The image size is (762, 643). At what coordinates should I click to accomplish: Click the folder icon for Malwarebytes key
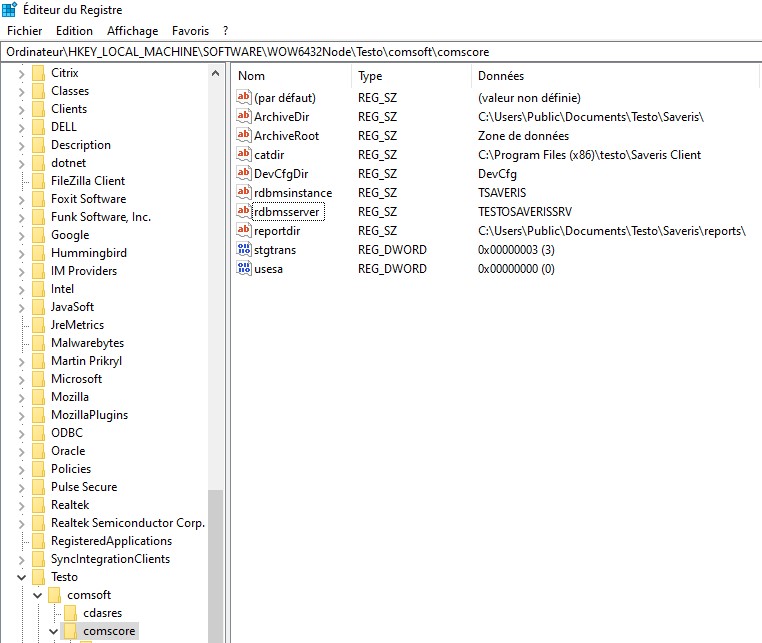click(39, 343)
